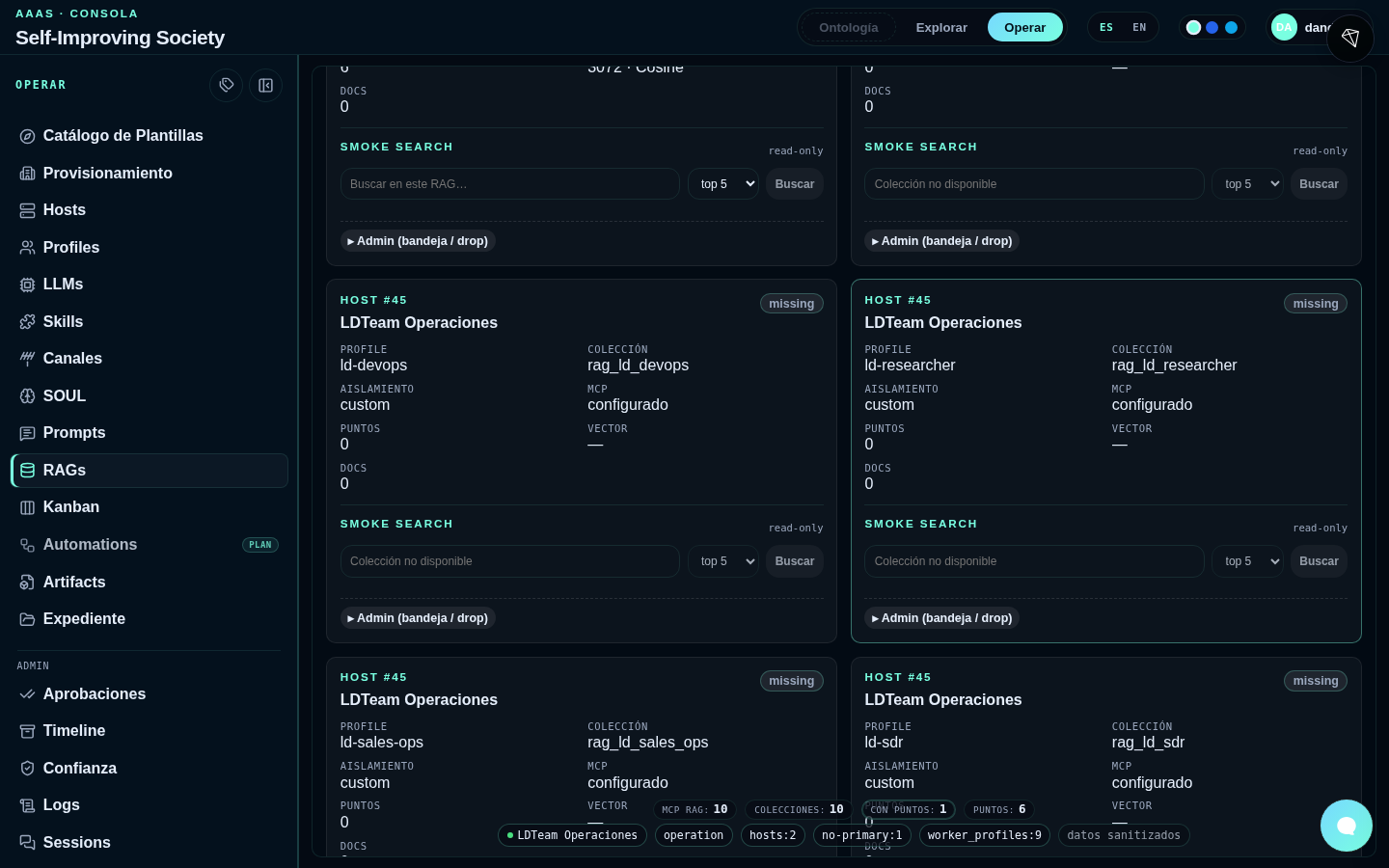Expand Admin (bandeja / drop) under ld-devops
Image resolution: width=1389 pixels, height=868 pixels.
(x=418, y=618)
